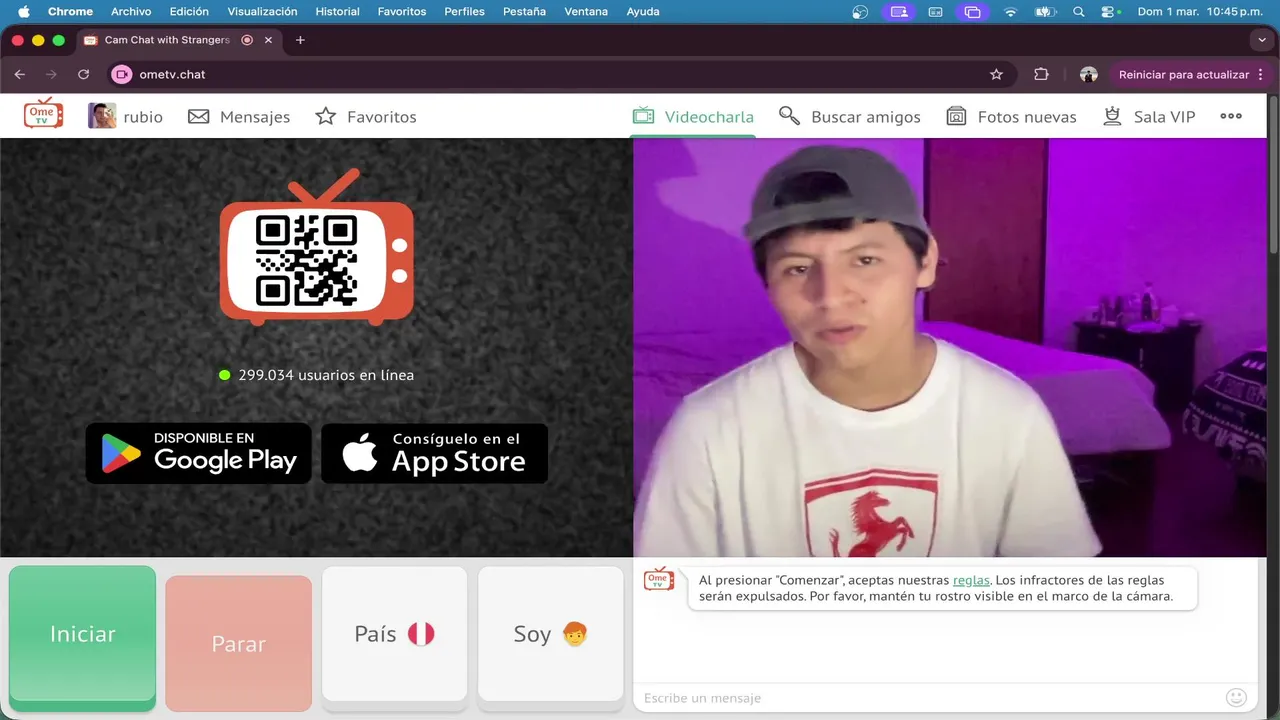Click the OmeTV logo in the site header

click(x=43, y=114)
